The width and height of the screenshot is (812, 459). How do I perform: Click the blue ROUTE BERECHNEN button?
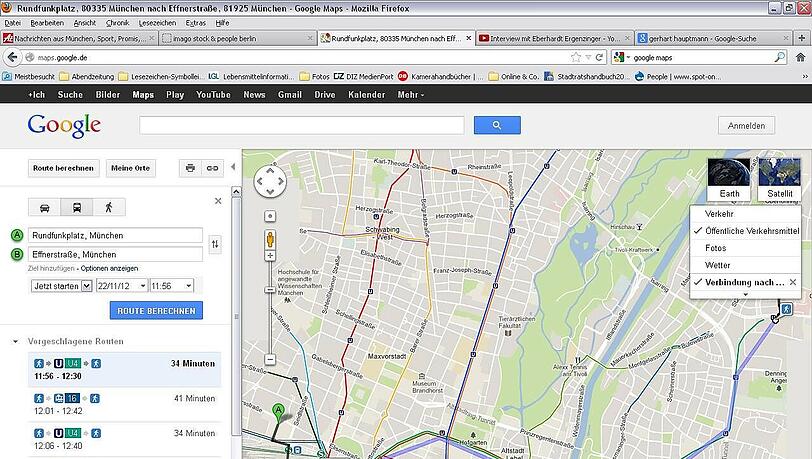click(x=156, y=310)
